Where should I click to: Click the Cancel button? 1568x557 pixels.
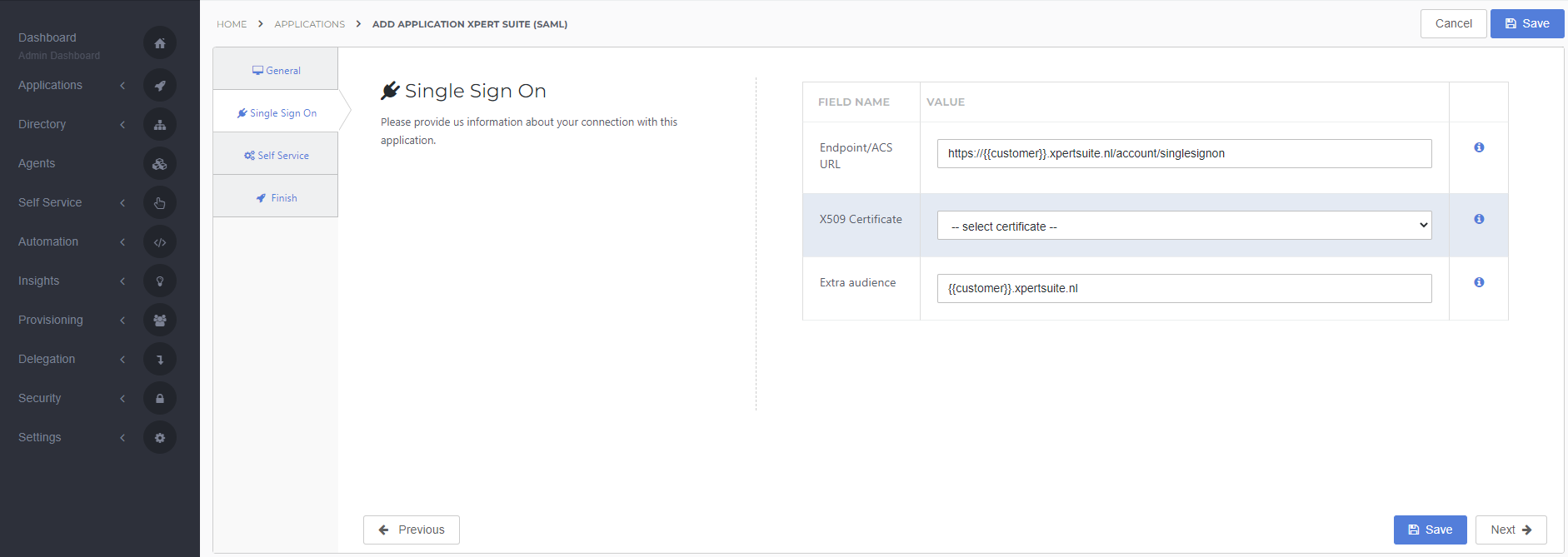point(1453,23)
